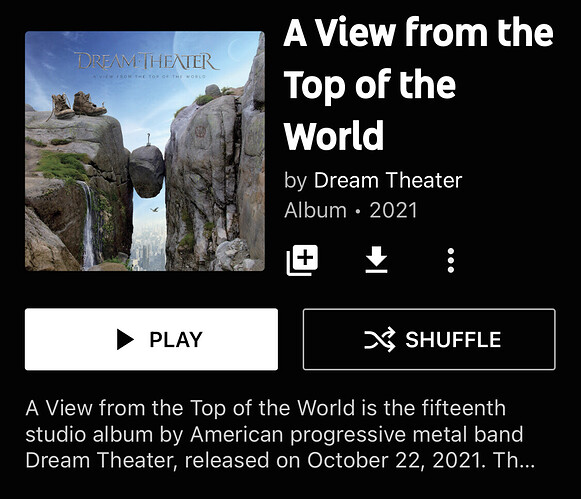
Task: Click the 'Album' type label
Action: tap(315, 210)
